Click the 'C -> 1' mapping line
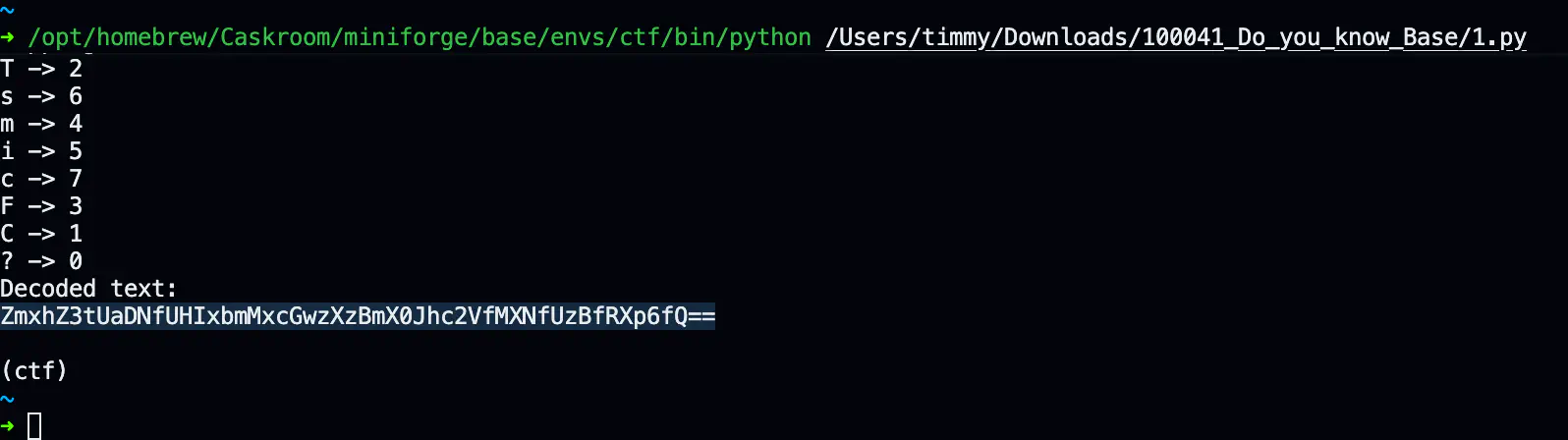The width and height of the screenshot is (1568, 440). pos(41,234)
